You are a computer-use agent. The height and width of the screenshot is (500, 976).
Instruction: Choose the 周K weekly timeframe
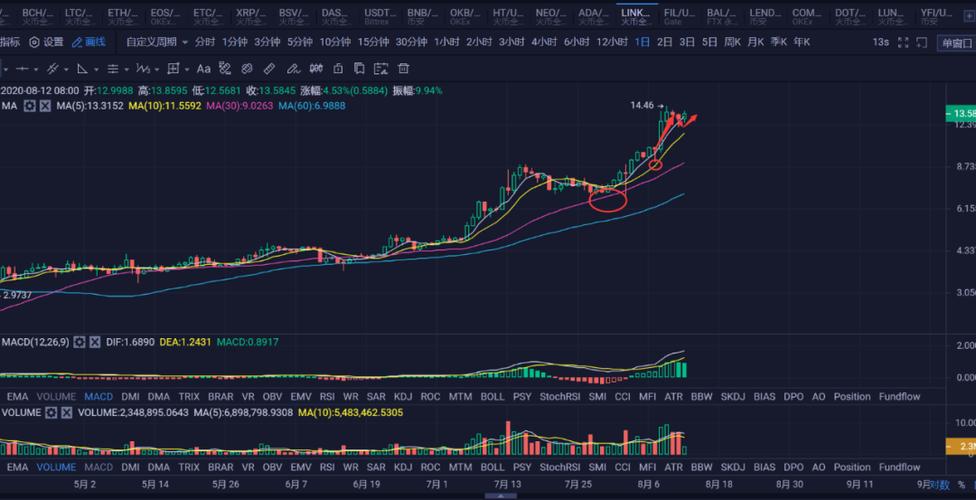click(x=732, y=42)
